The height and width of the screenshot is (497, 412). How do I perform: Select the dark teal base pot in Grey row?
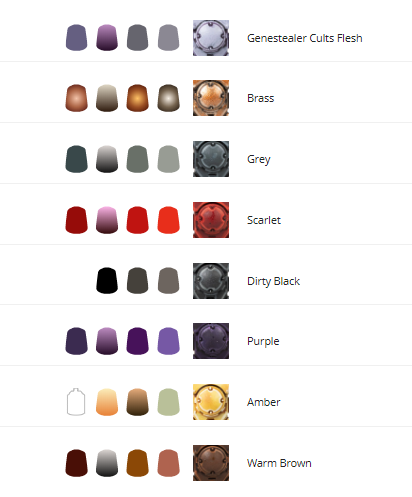pyautogui.click(x=76, y=159)
